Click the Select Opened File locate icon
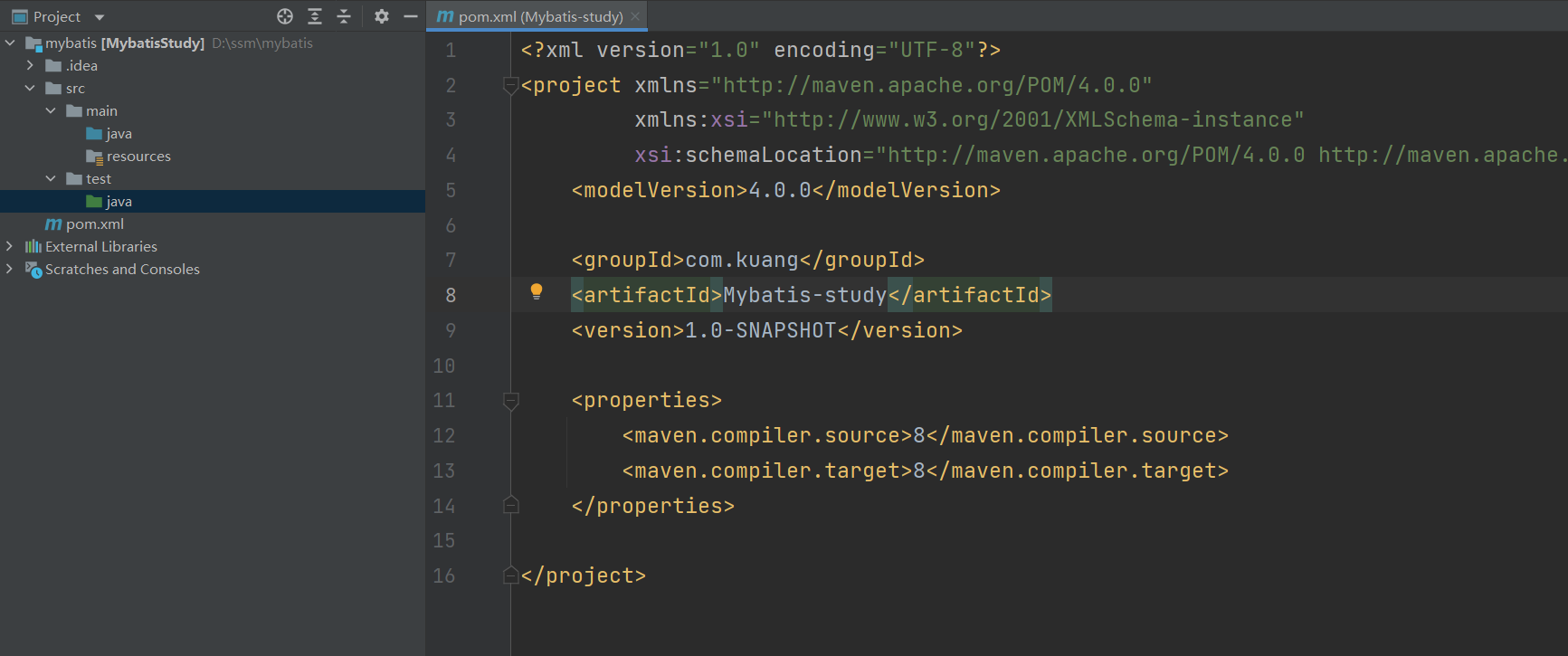This screenshot has height=656, width=1568. pyautogui.click(x=285, y=16)
